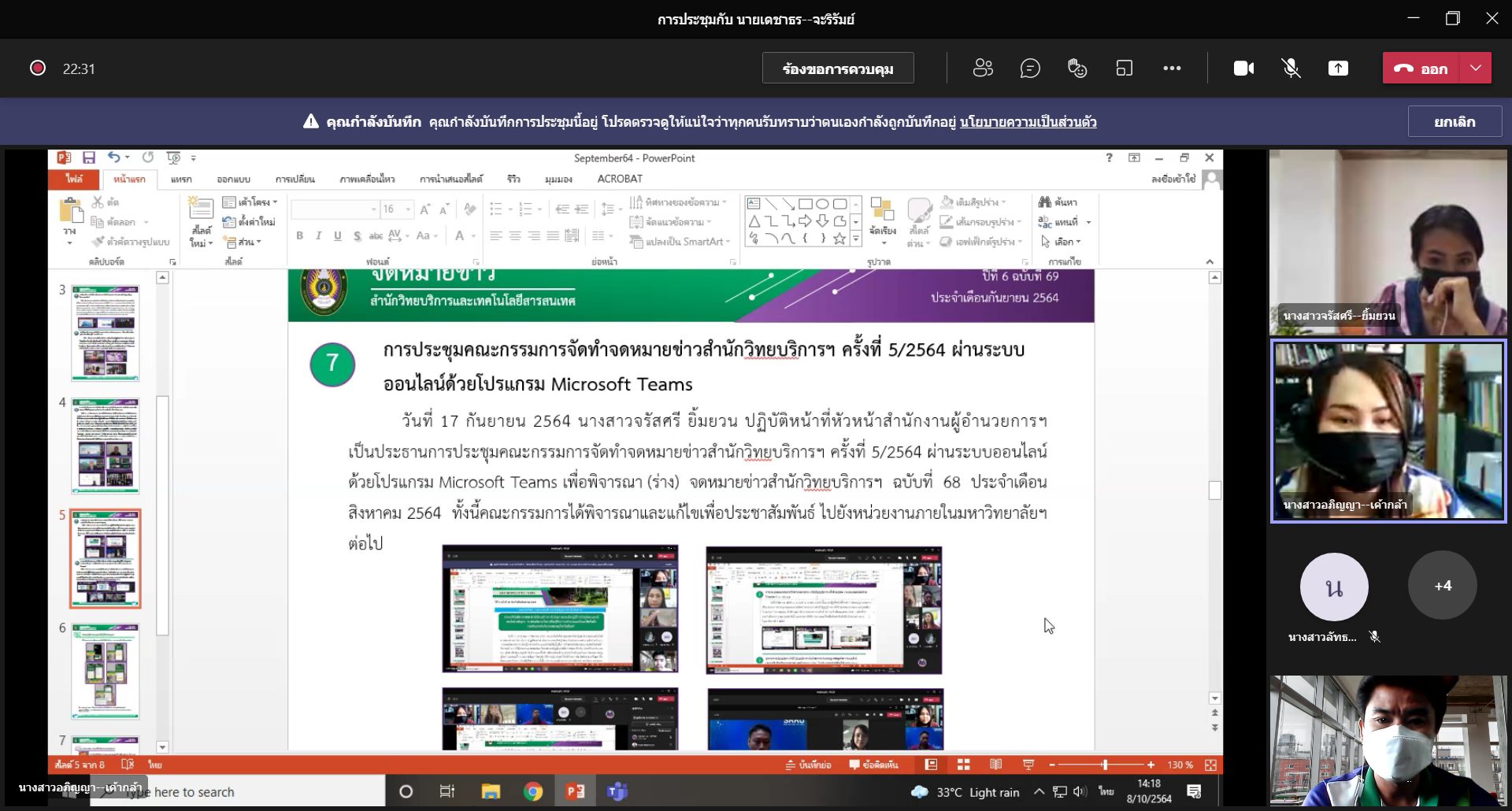This screenshot has height=811, width=1512.
Task: Open the font size 16 dropdown
Action: [408, 209]
